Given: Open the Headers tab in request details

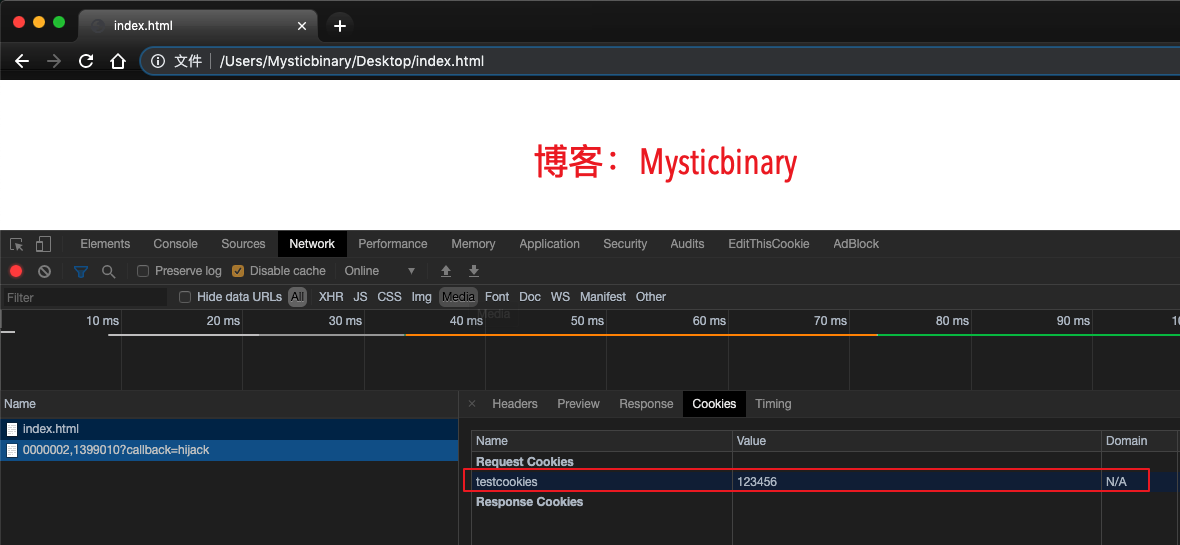Looking at the screenshot, I should 514,404.
